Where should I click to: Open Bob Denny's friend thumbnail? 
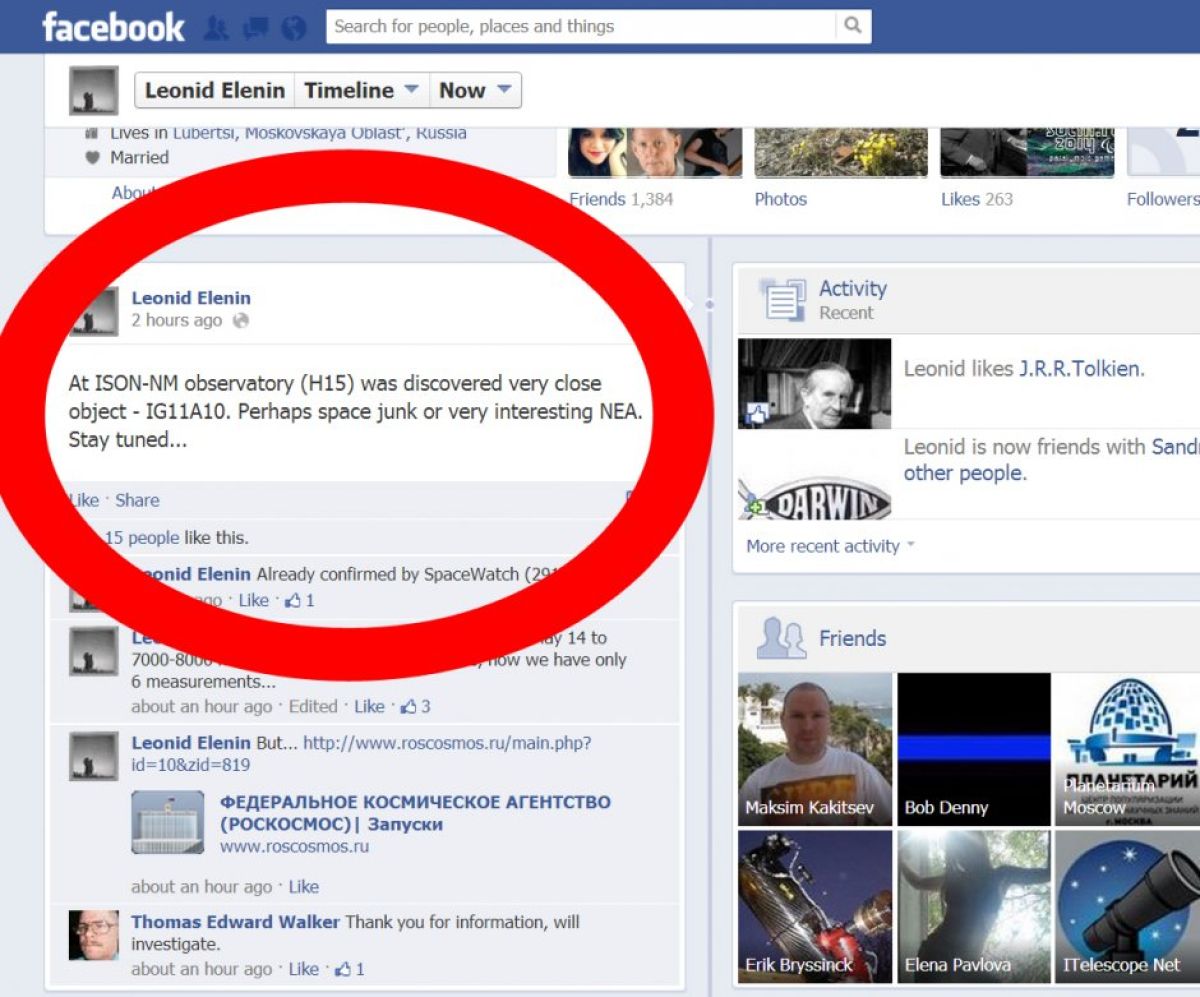coord(973,749)
